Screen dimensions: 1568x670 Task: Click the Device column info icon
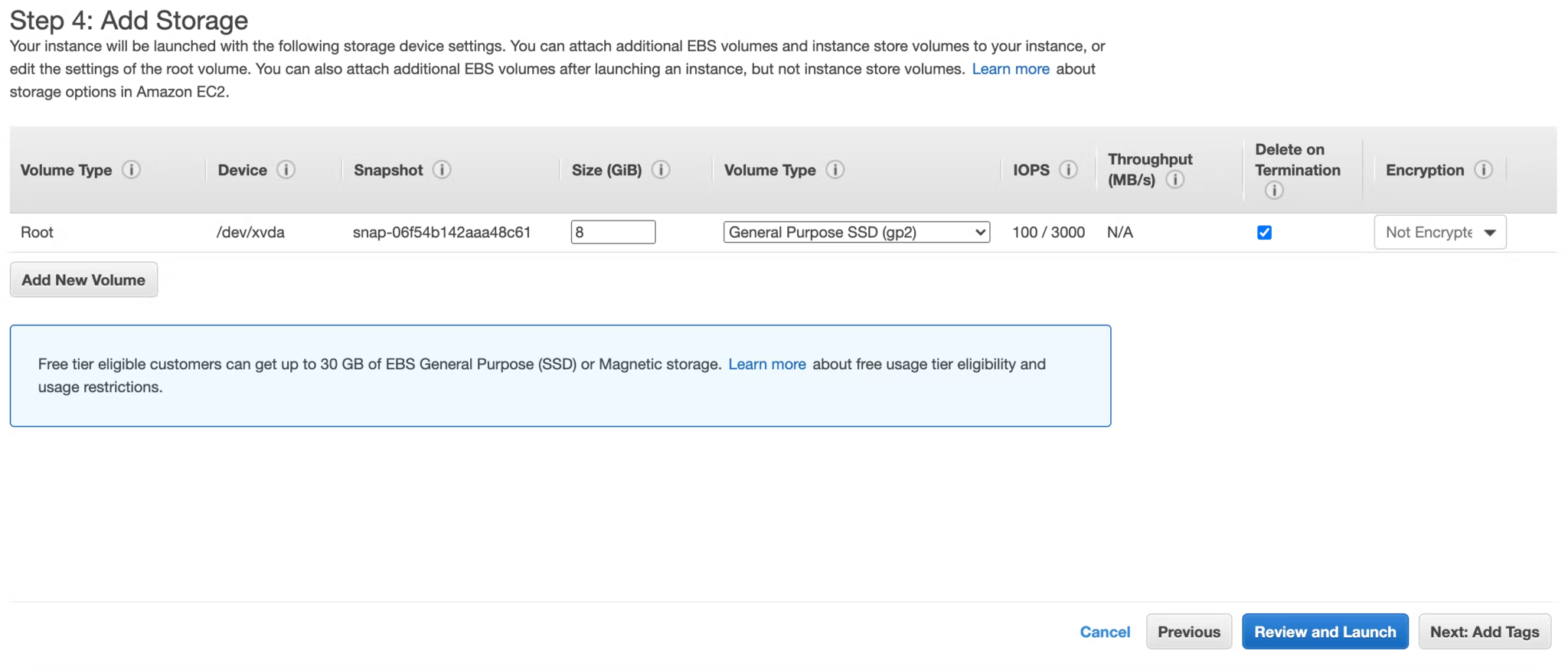coord(286,170)
